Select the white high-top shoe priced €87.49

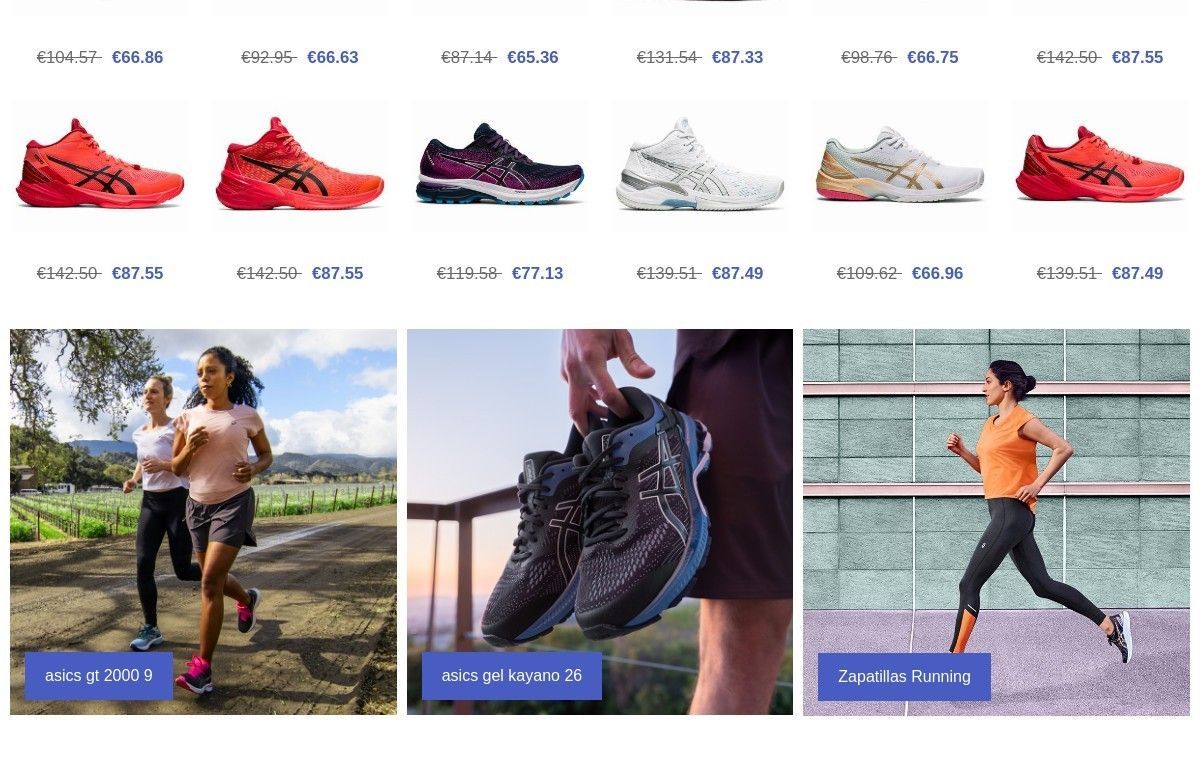click(x=700, y=165)
